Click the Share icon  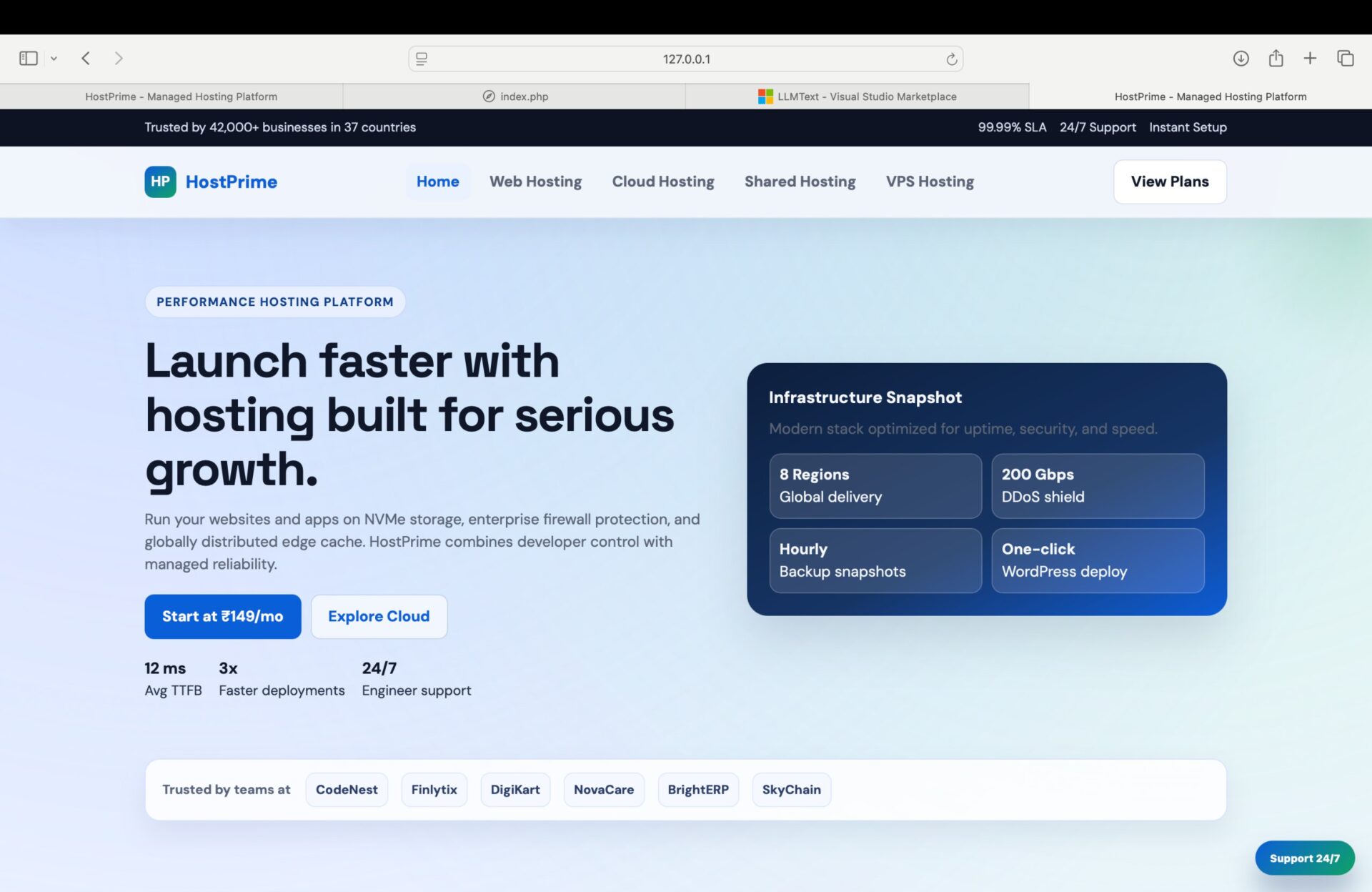coord(1276,59)
